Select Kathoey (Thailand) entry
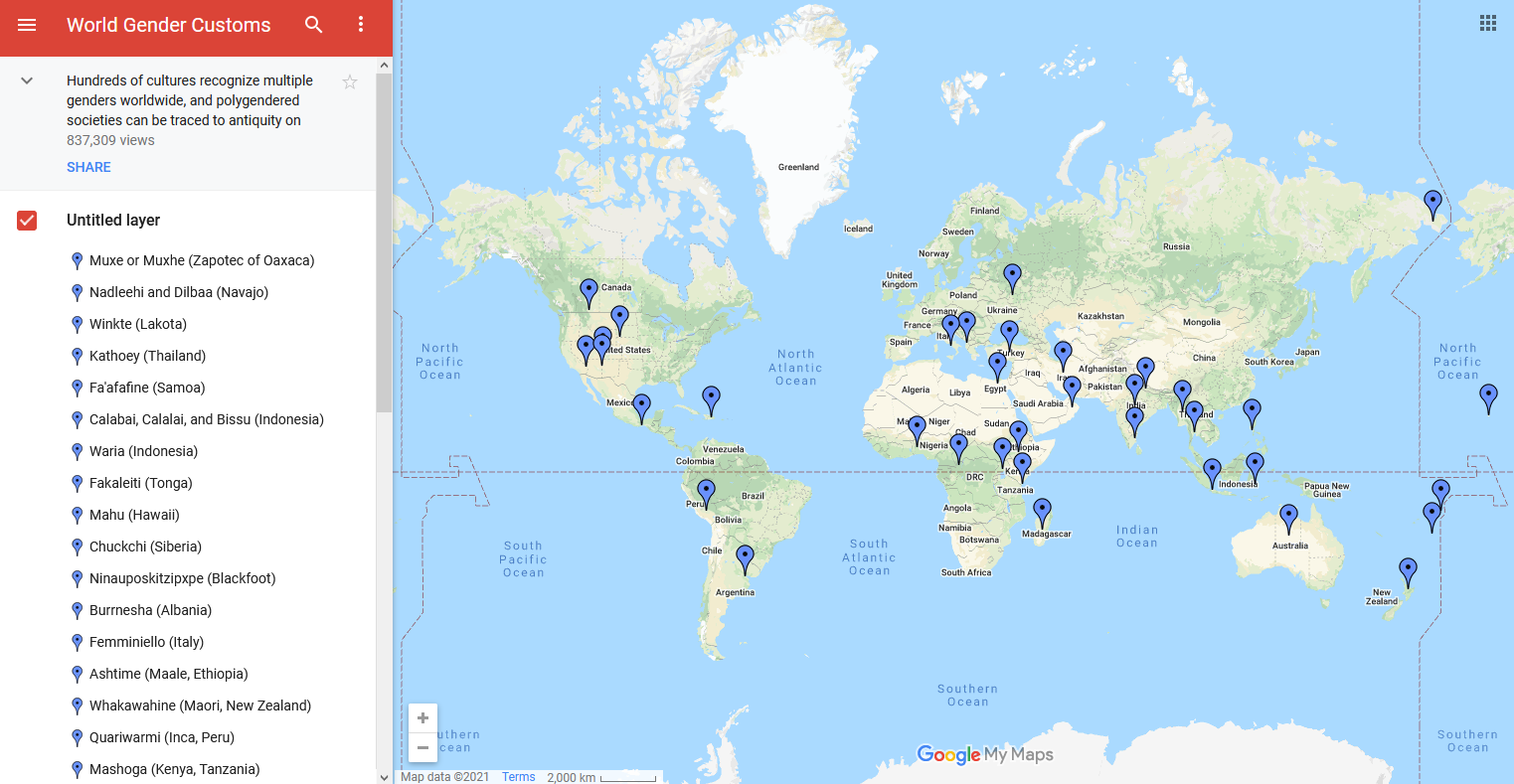Image resolution: width=1514 pixels, height=784 pixels. 147,356
